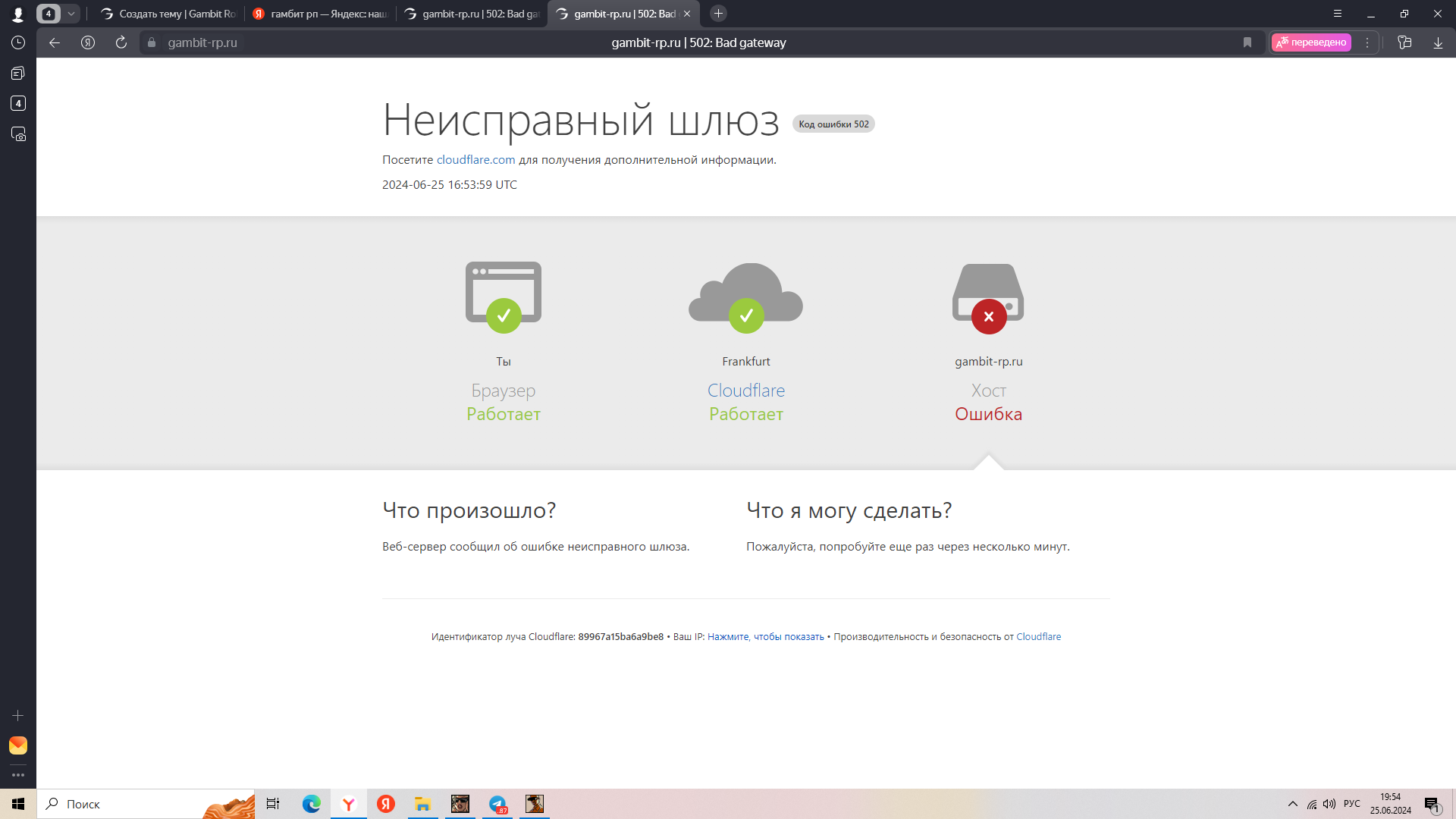Bookmark this page with bookmark icon

tap(1247, 42)
